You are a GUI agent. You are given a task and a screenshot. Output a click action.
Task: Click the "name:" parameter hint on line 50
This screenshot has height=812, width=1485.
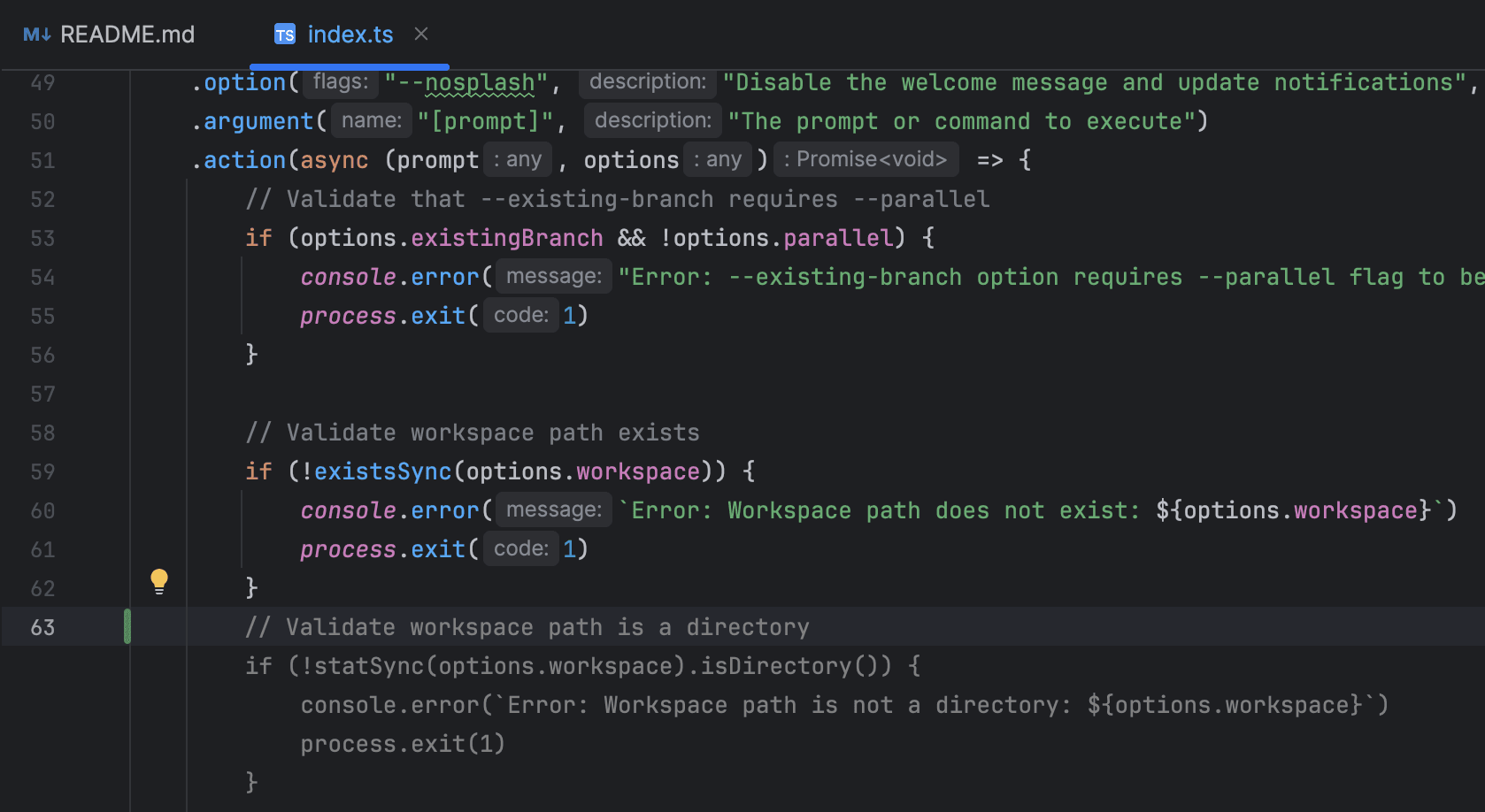point(372,120)
